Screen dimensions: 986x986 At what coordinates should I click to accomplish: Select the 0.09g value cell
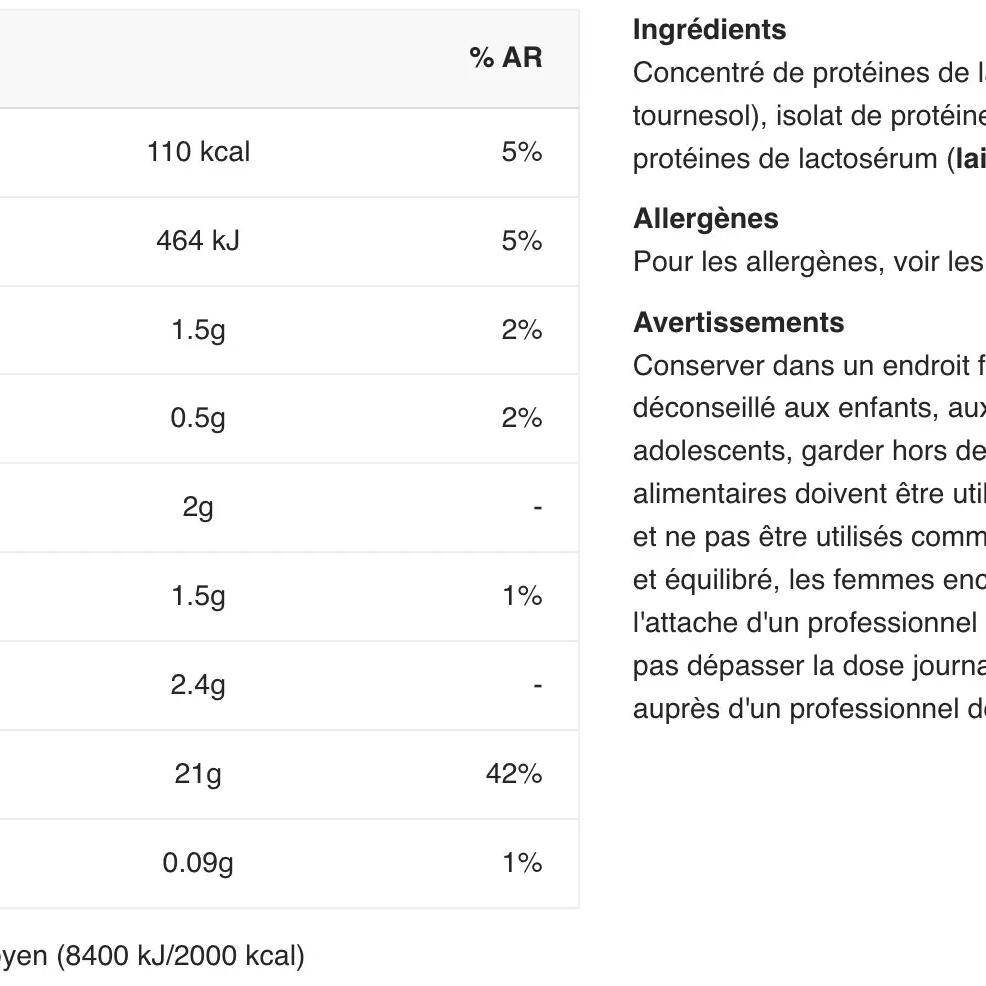(198, 862)
